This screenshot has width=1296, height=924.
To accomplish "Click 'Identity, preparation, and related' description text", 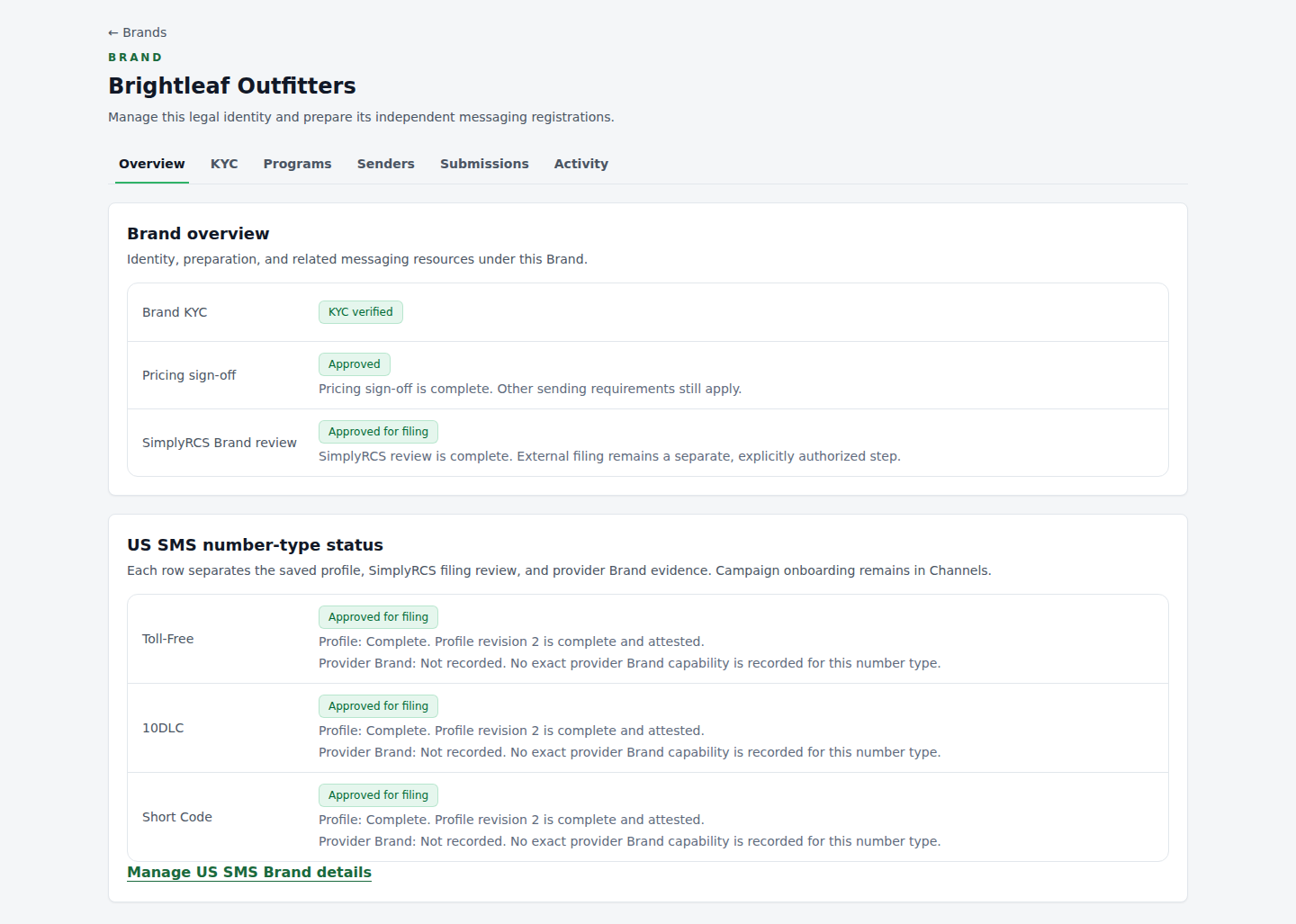I will [x=356, y=259].
